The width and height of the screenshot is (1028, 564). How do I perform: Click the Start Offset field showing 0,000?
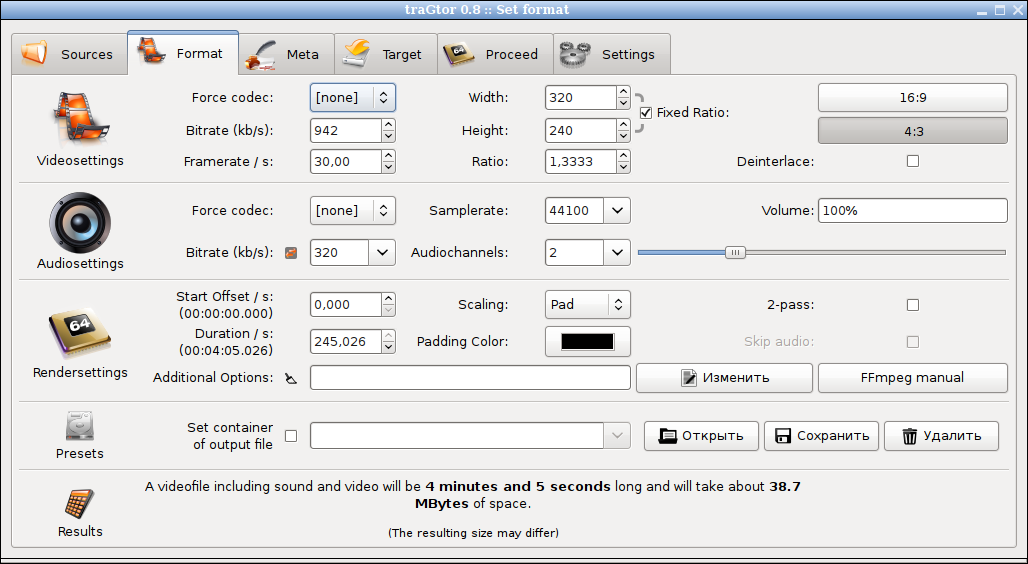click(x=346, y=305)
